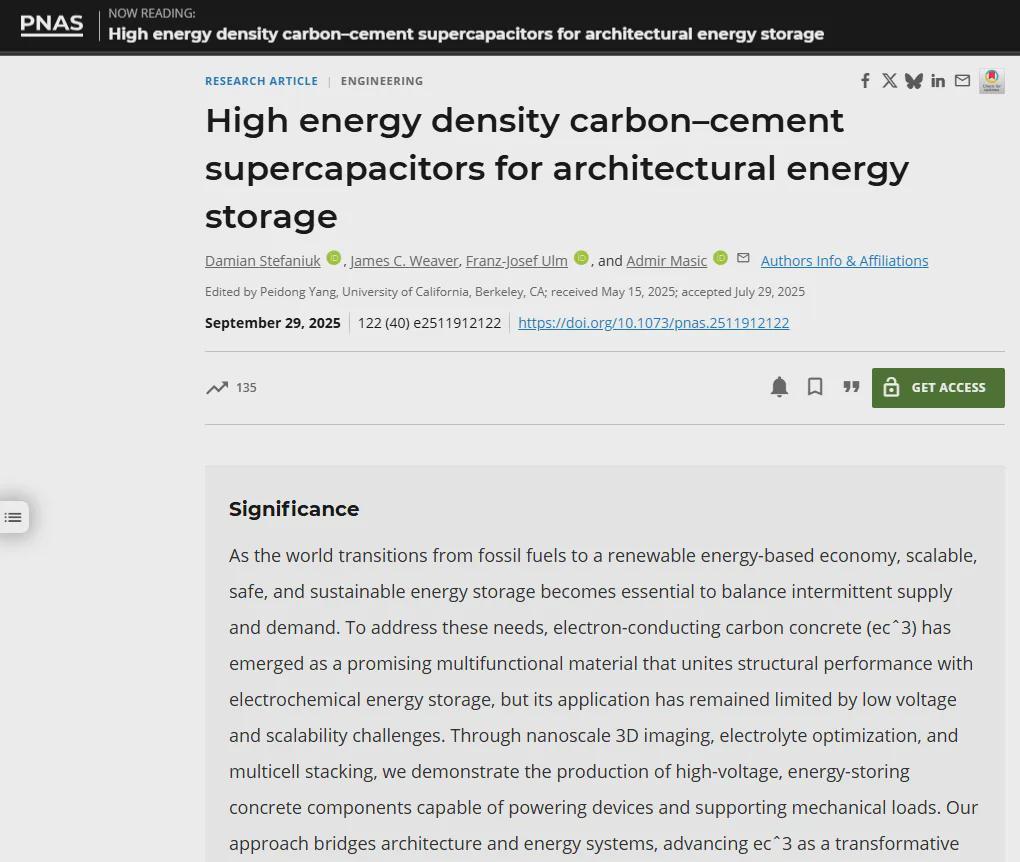The height and width of the screenshot is (862, 1020).
Task: Go to PNAS home via logo
Action: pyautogui.click(x=51, y=24)
